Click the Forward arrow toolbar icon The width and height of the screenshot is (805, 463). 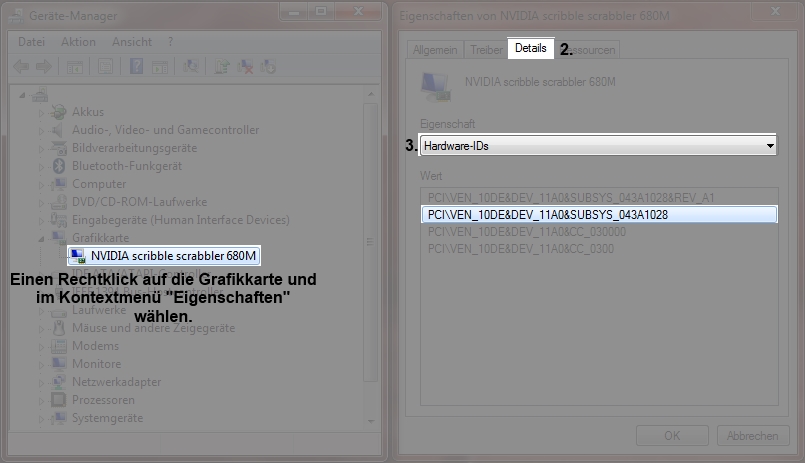pos(44,67)
